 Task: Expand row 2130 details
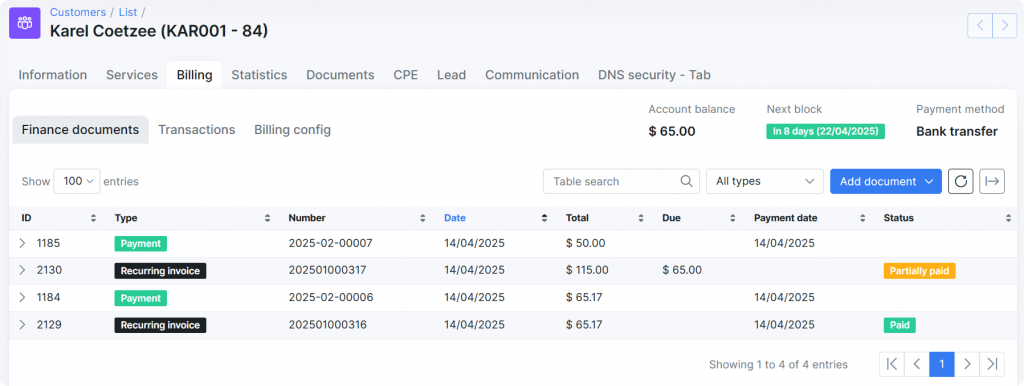[22, 270]
